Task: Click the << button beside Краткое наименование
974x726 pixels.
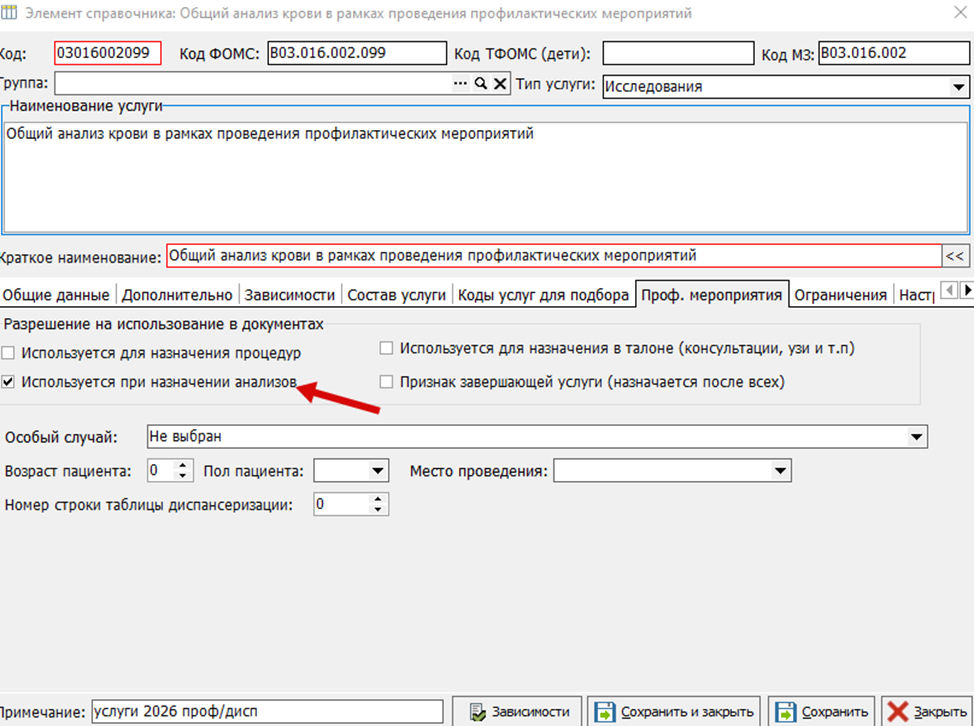Action: [955, 256]
